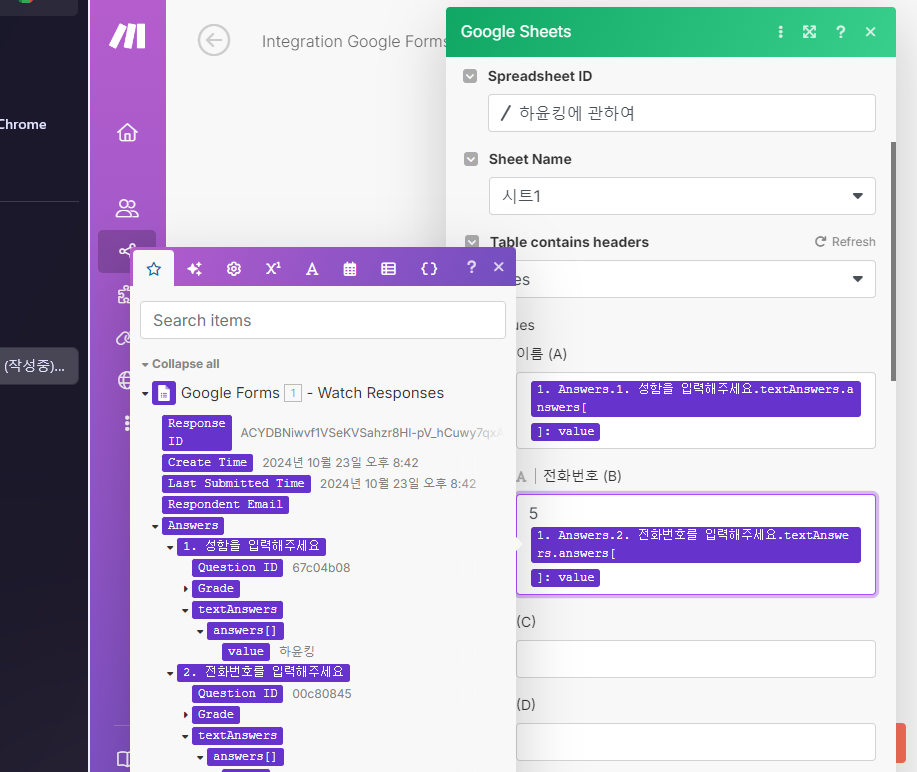Open the math functions x¹ tab
Image resolution: width=917 pixels, height=772 pixels.
(x=273, y=268)
